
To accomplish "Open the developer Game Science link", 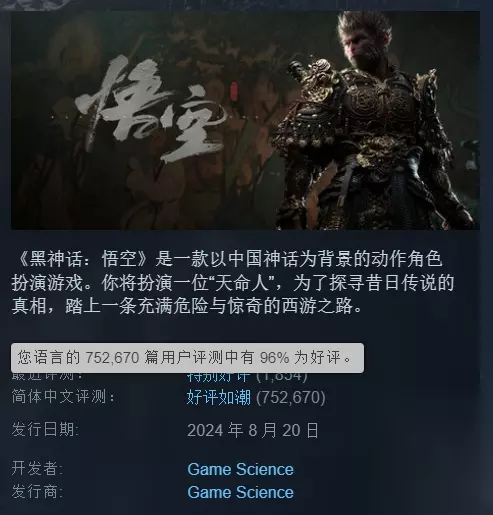I will [240, 469].
